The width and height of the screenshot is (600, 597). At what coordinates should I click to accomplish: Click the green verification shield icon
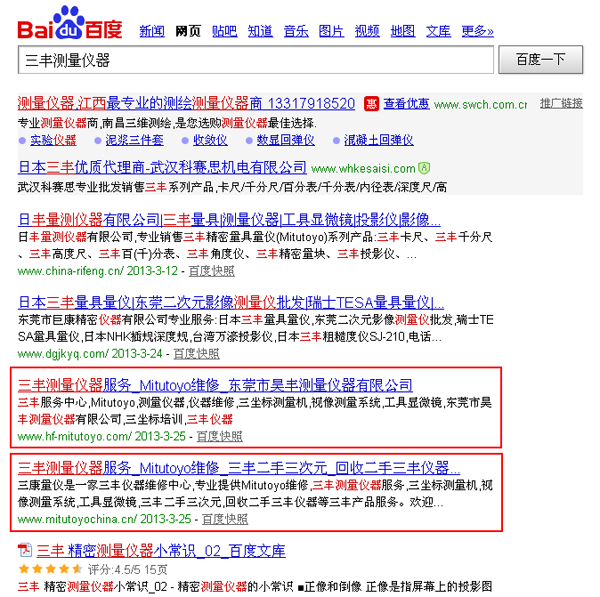pos(424,168)
